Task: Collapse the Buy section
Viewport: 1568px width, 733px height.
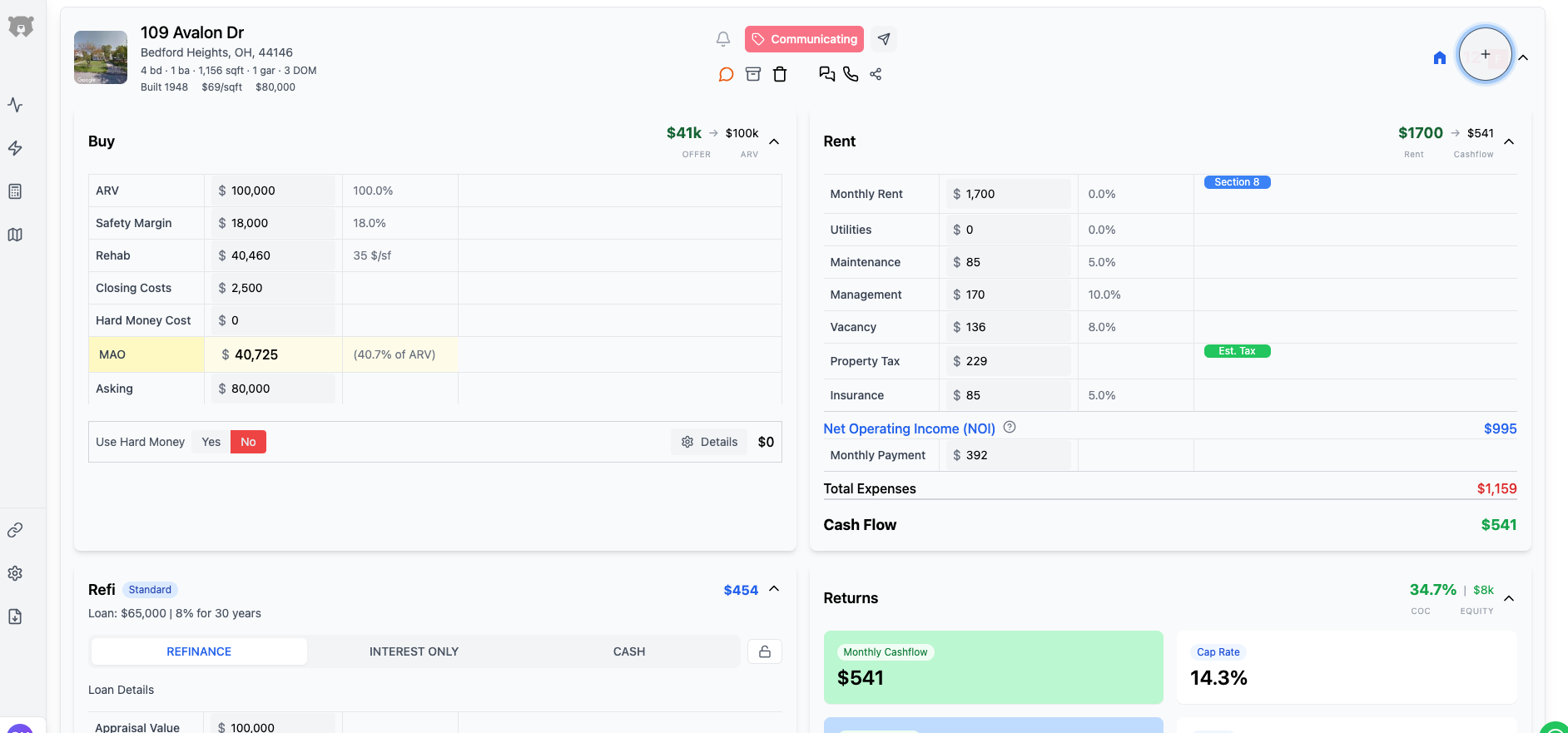Action: pyautogui.click(x=774, y=141)
